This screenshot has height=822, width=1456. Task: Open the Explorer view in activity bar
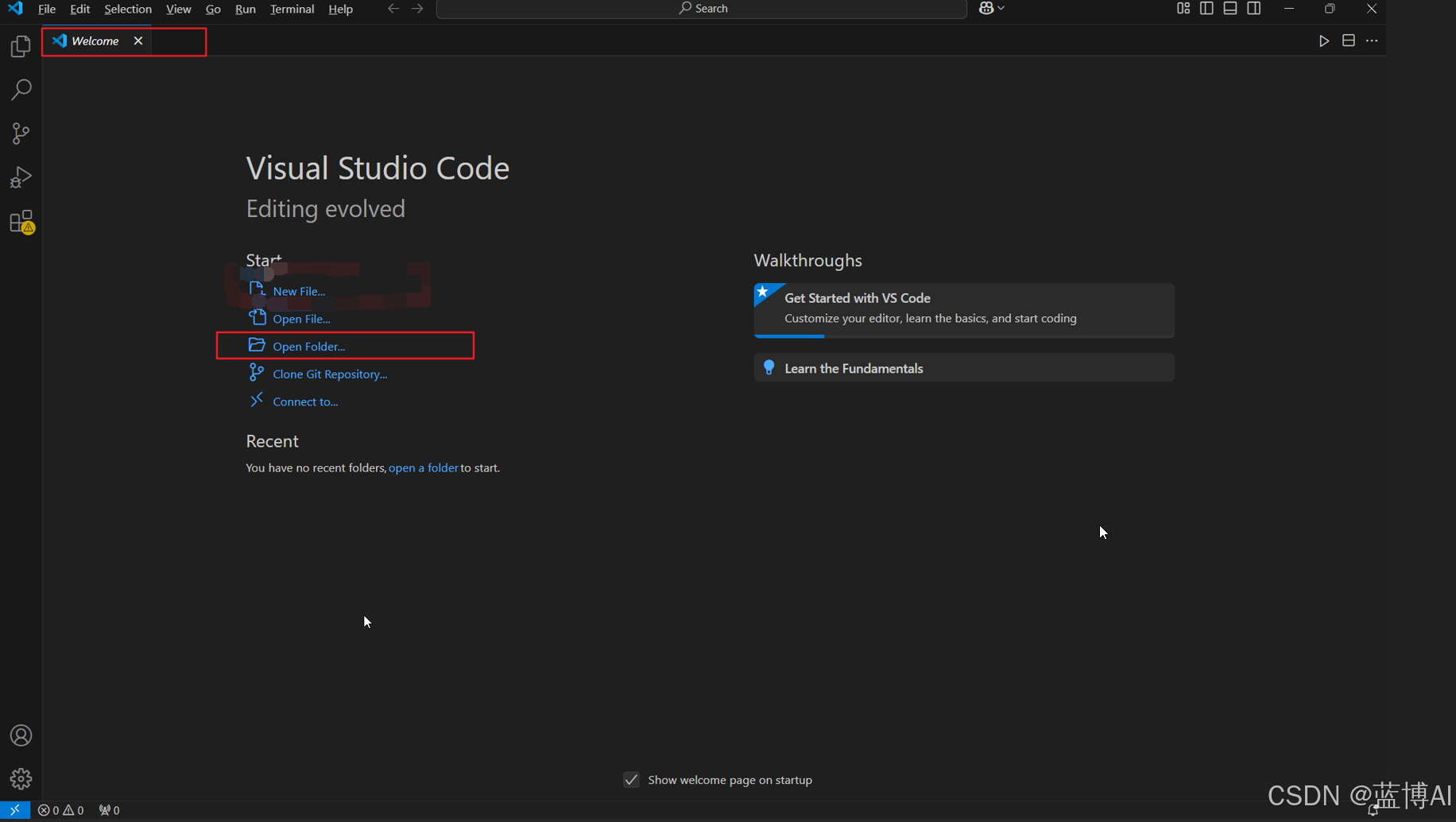21,47
